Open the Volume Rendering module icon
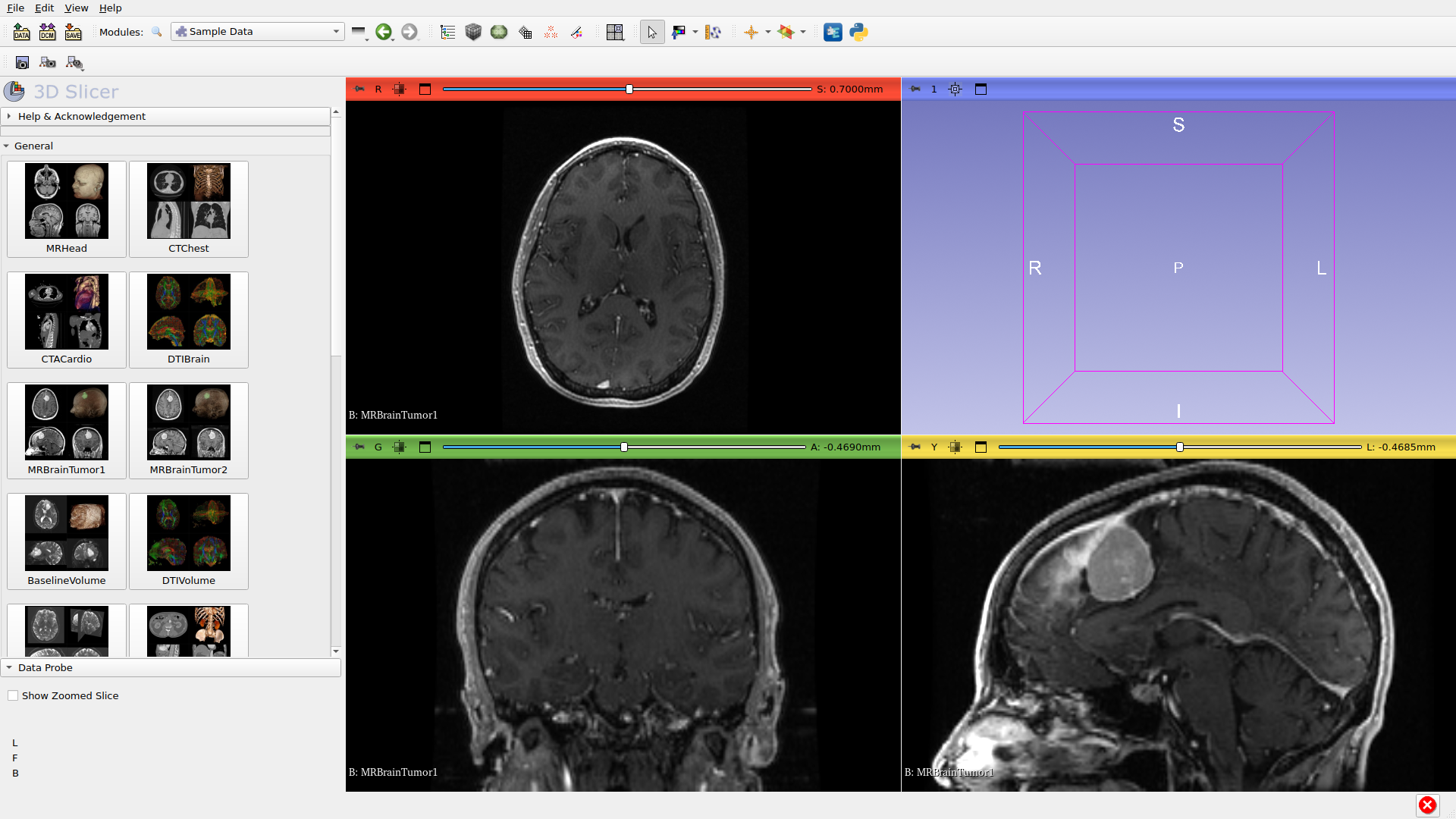The image size is (1456, 819). (x=473, y=32)
